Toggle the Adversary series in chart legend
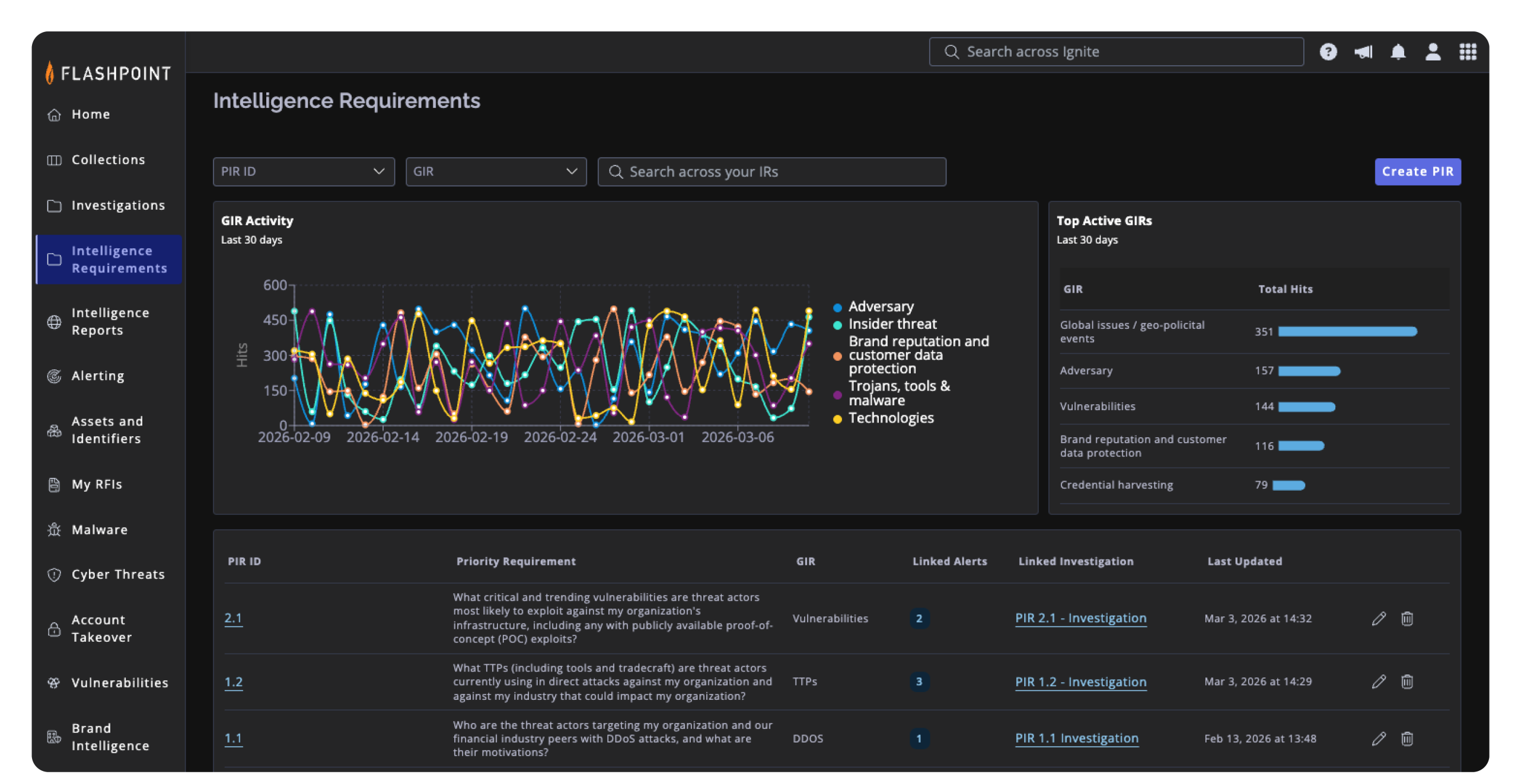1518x784 pixels. [881, 307]
